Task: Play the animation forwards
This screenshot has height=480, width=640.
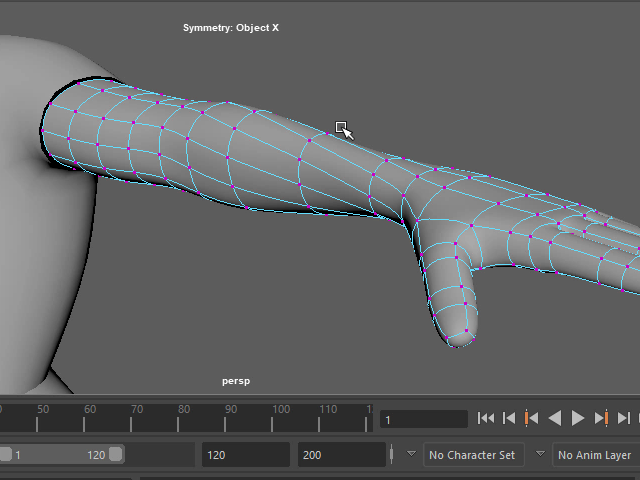Action: pos(578,418)
